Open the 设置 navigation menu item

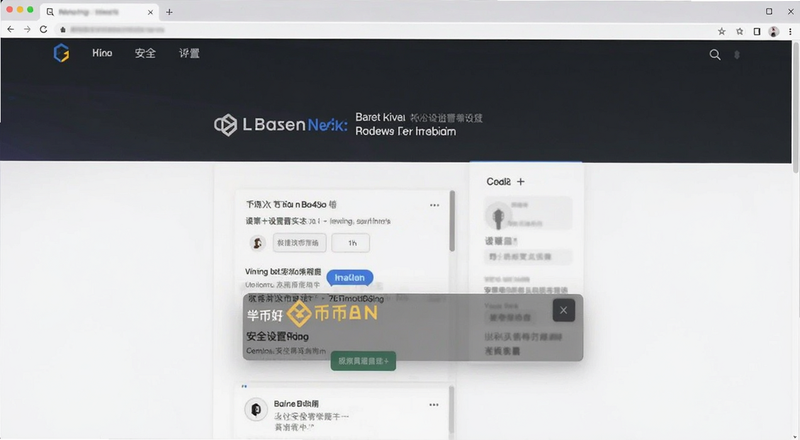(x=189, y=53)
